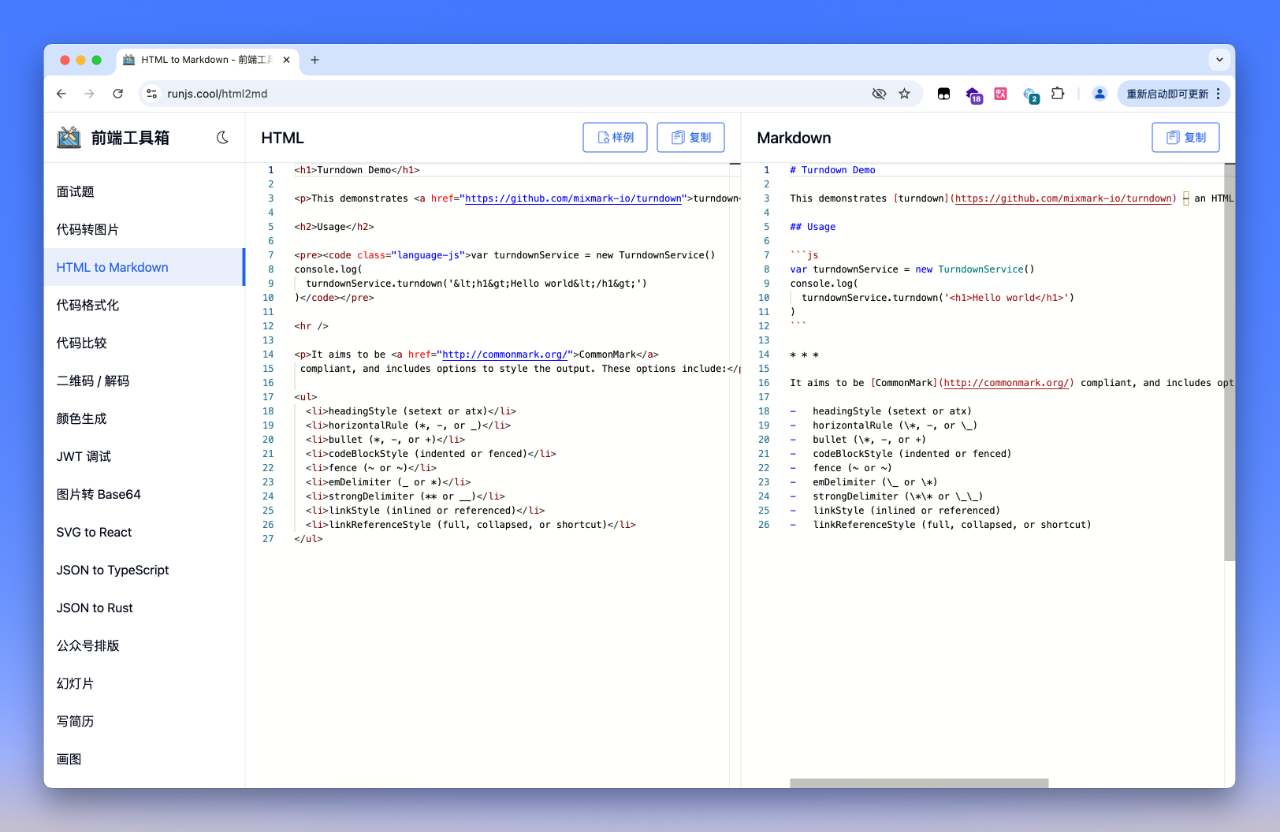Click the <hr /> line in HTML editor
1280x832 pixels.
pos(311,326)
